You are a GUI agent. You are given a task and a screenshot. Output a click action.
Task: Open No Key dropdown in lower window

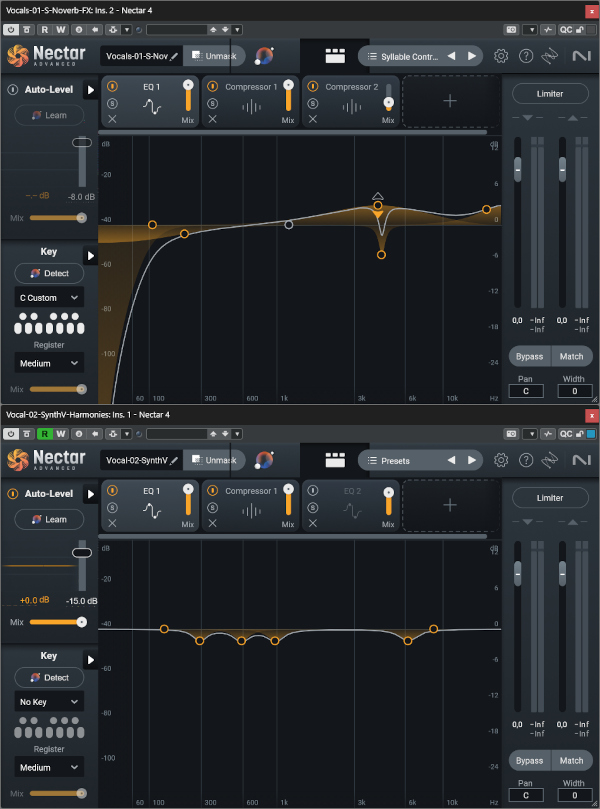(x=49, y=702)
